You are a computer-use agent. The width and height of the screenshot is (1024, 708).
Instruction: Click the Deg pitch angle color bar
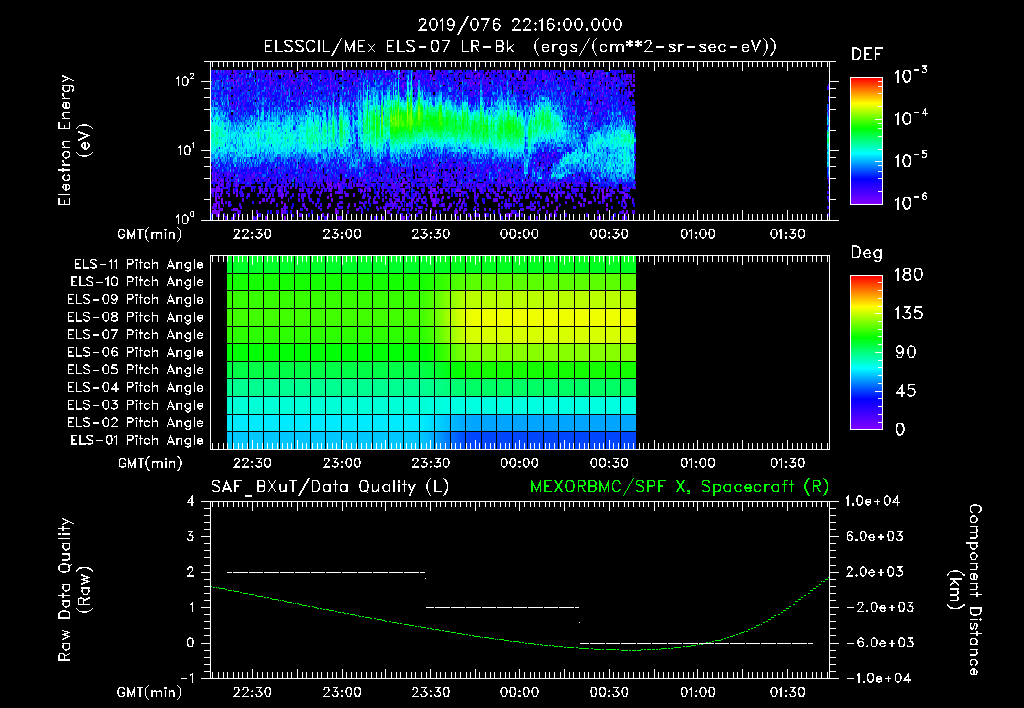[x=866, y=352]
